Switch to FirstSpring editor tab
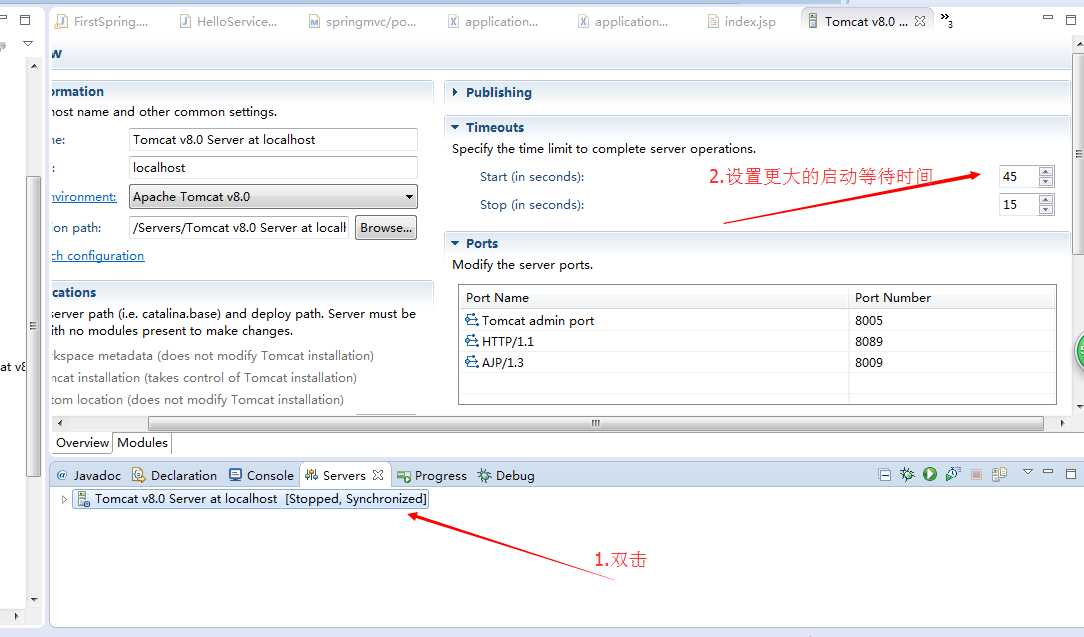 [x=102, y=21]
